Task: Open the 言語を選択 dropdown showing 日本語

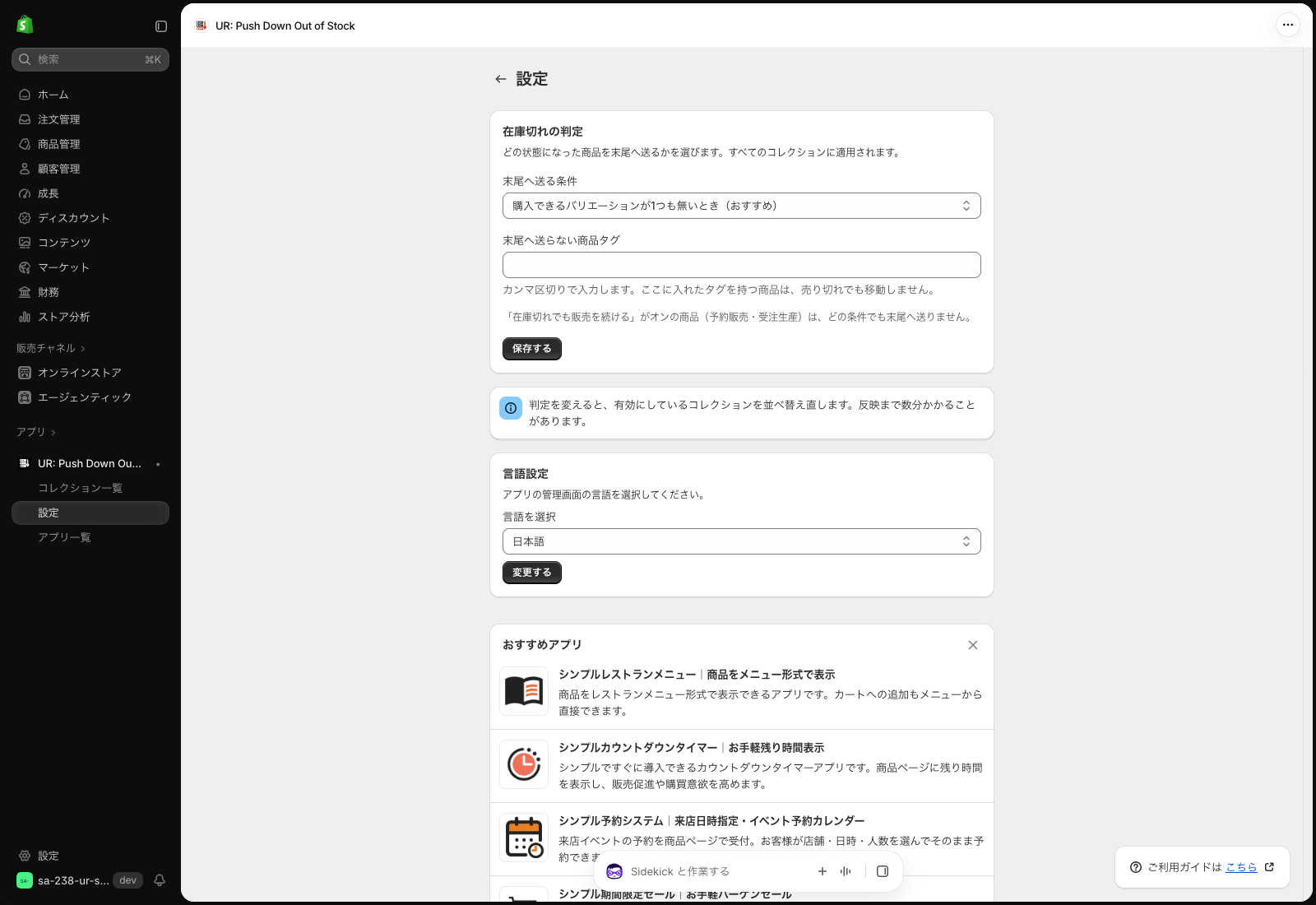Action: (742, 541)
